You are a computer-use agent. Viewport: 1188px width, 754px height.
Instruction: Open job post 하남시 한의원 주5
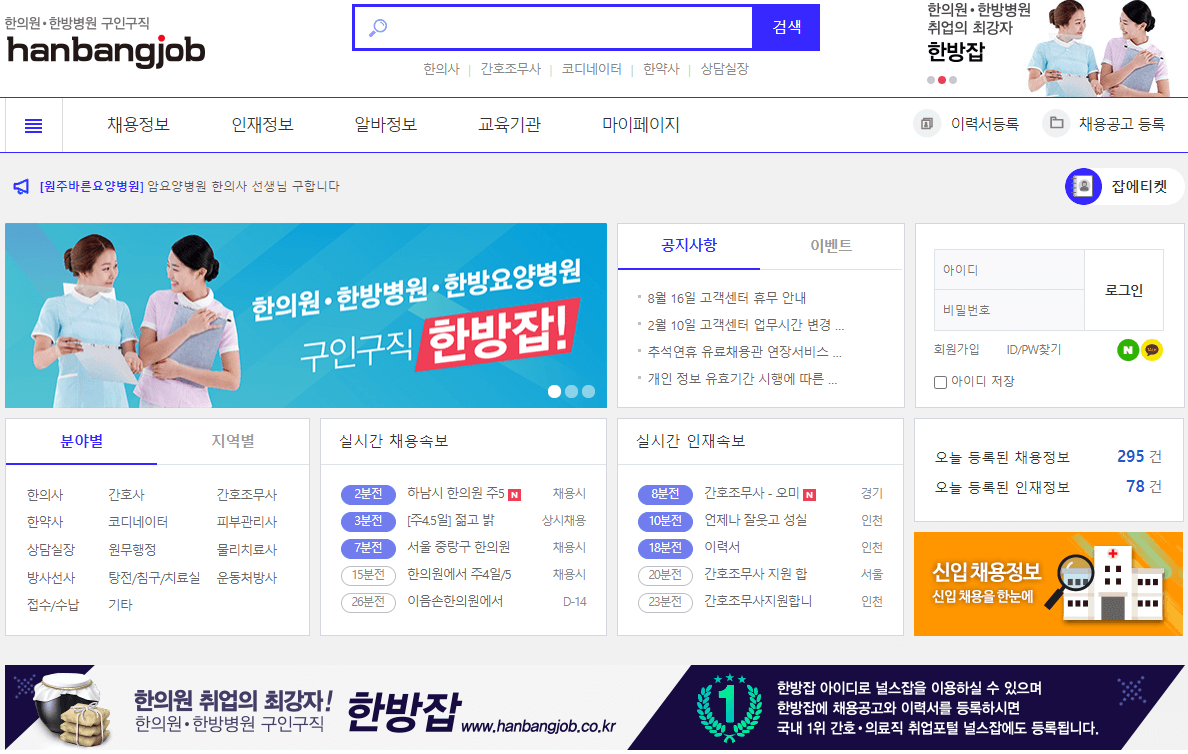point(456,493)
